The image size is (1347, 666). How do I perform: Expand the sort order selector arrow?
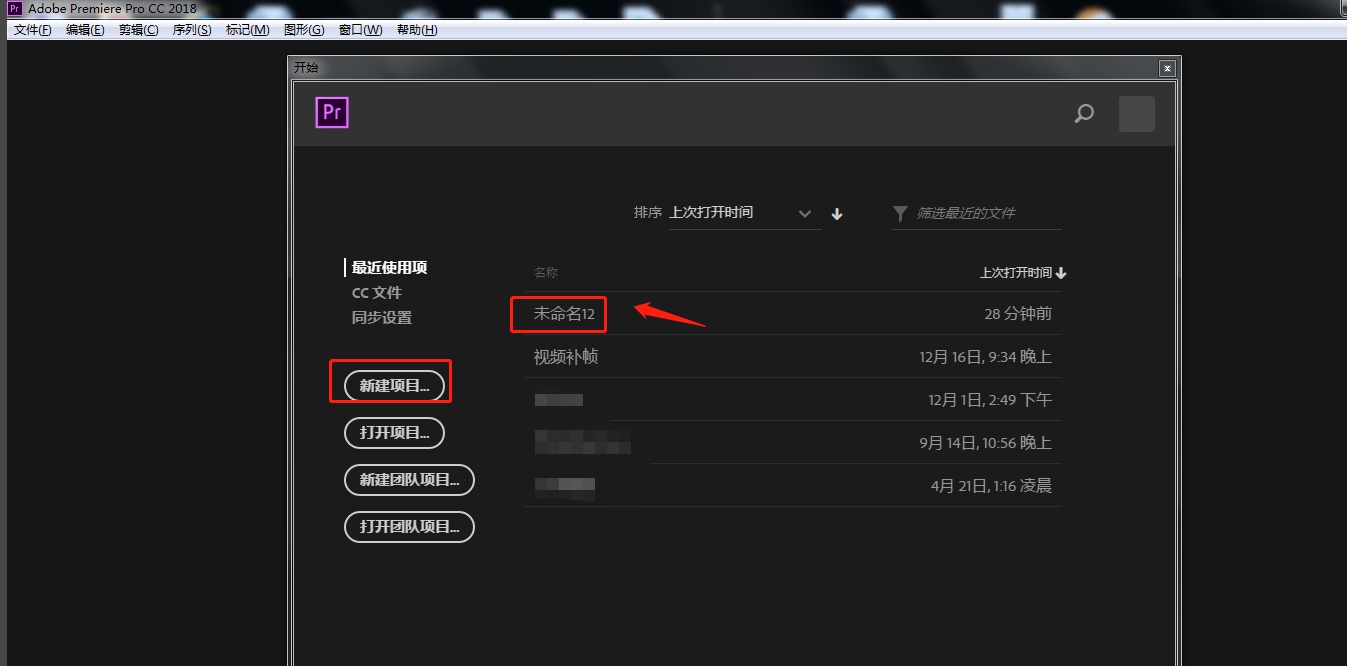[x=805, y=213]
